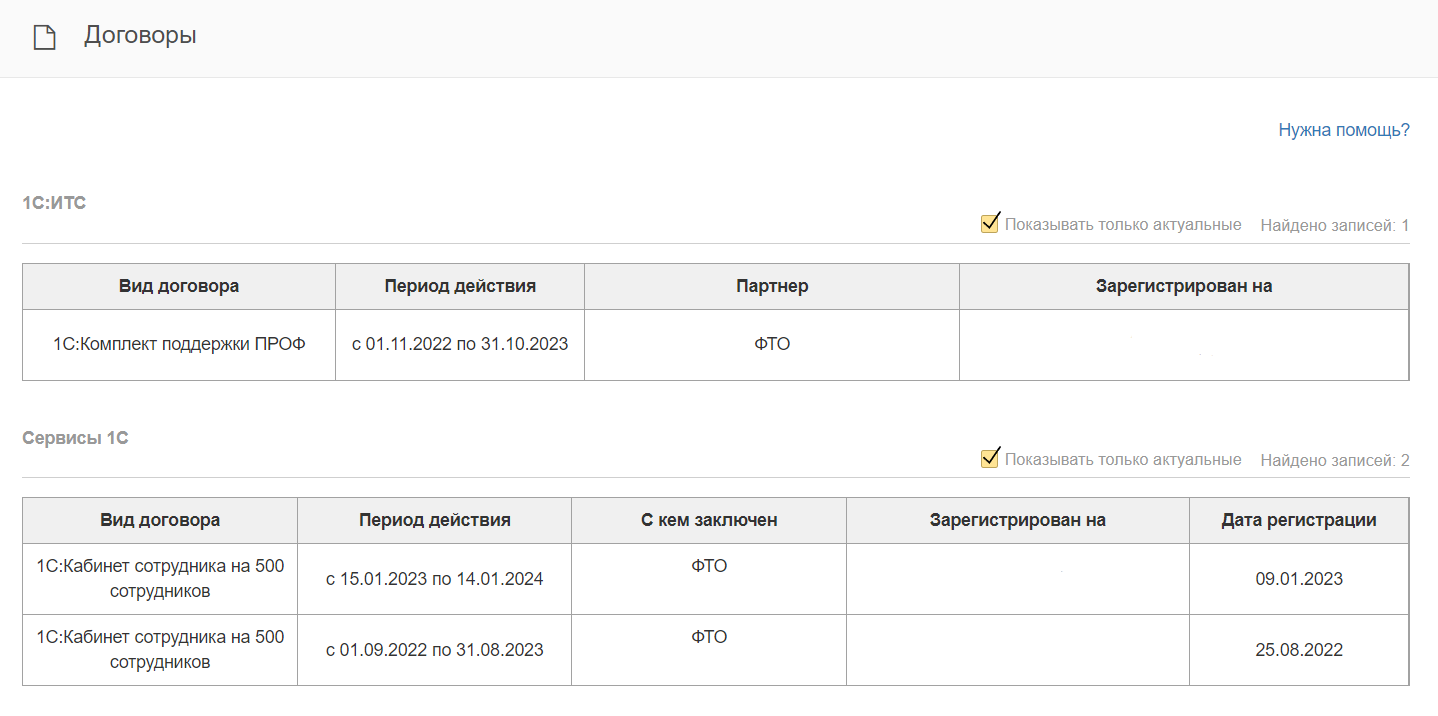Click Найдено записей: 1 counter text
This screenshot has height=716, width=1438.
(1335, 226)
